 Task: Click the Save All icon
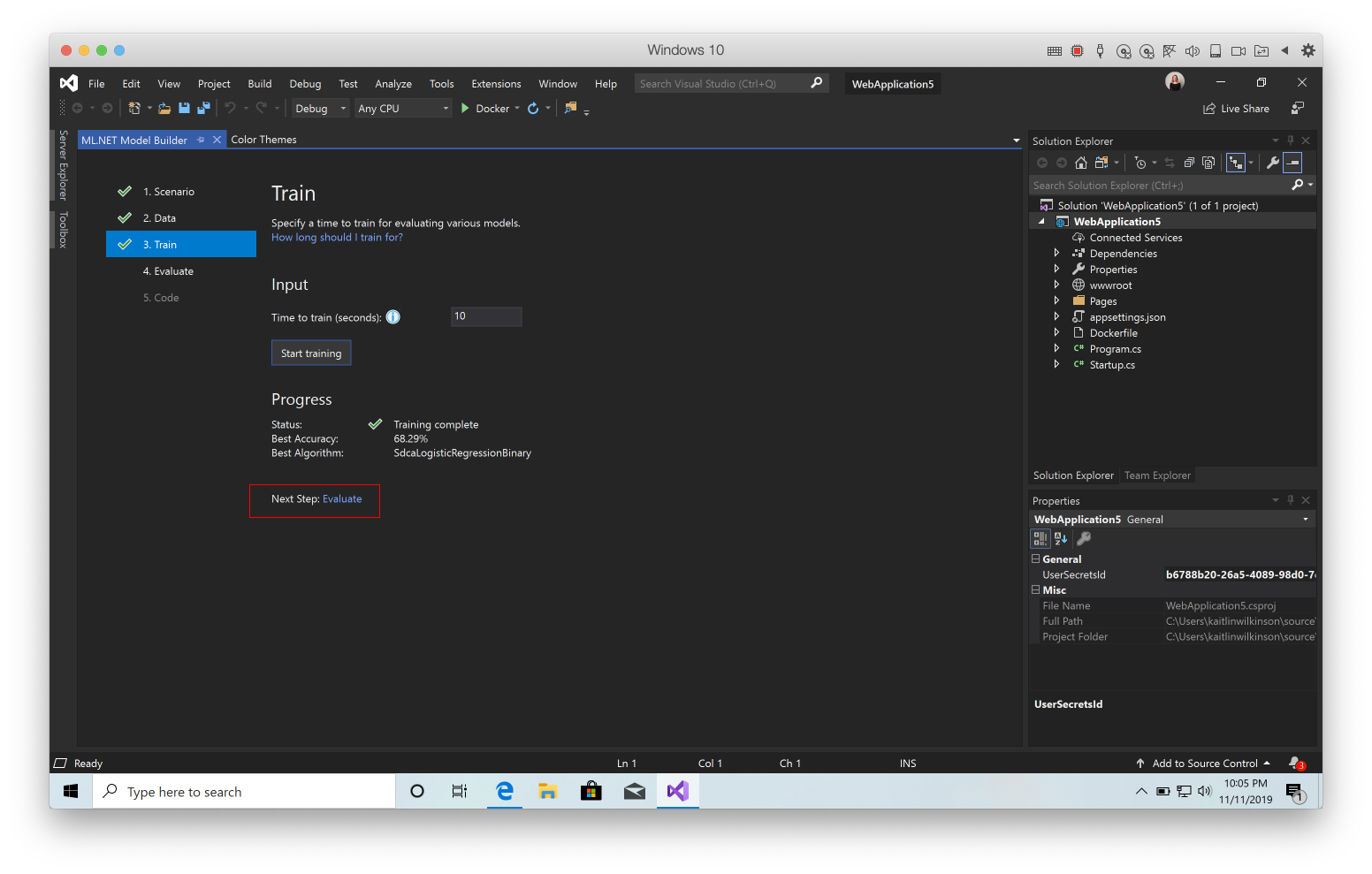(x=202, y=108)
